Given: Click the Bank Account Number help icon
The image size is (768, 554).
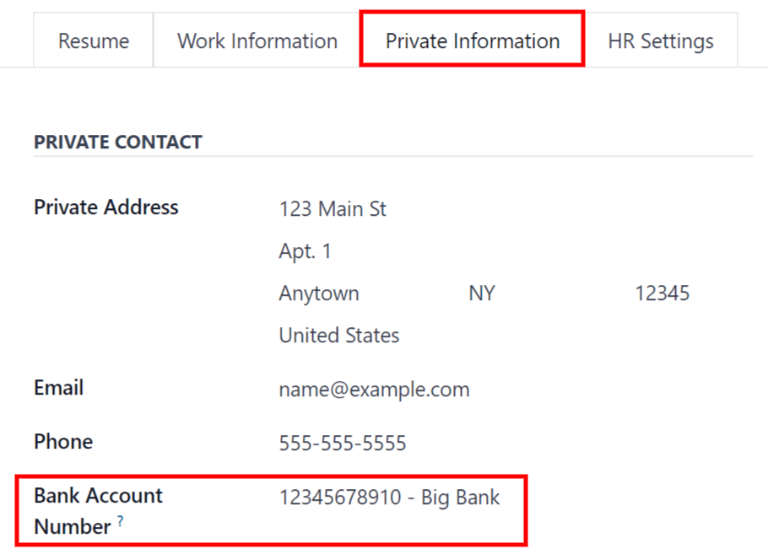Looking at the screenshot, I should tap(121, 521).
